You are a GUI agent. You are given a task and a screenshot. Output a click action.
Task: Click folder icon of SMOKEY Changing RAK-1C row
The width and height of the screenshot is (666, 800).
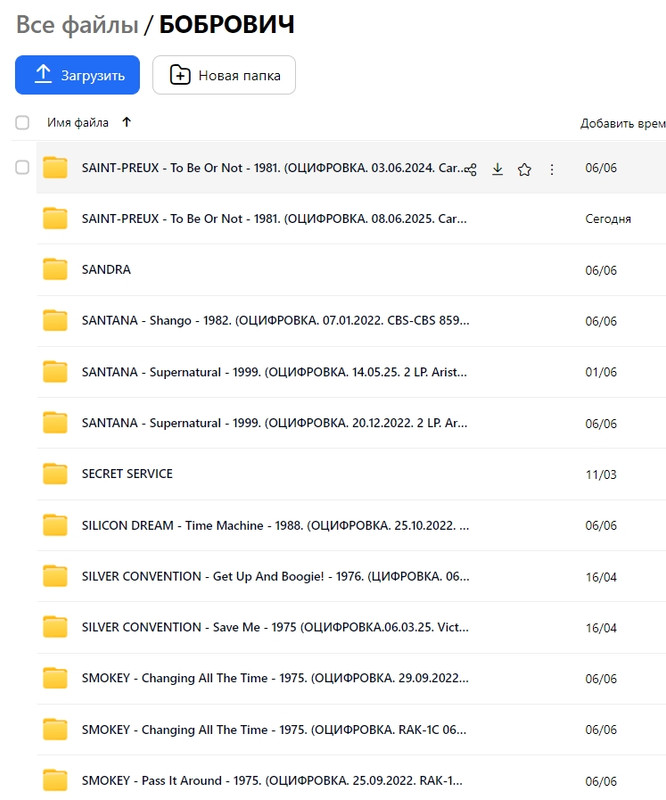coord(55,730)
